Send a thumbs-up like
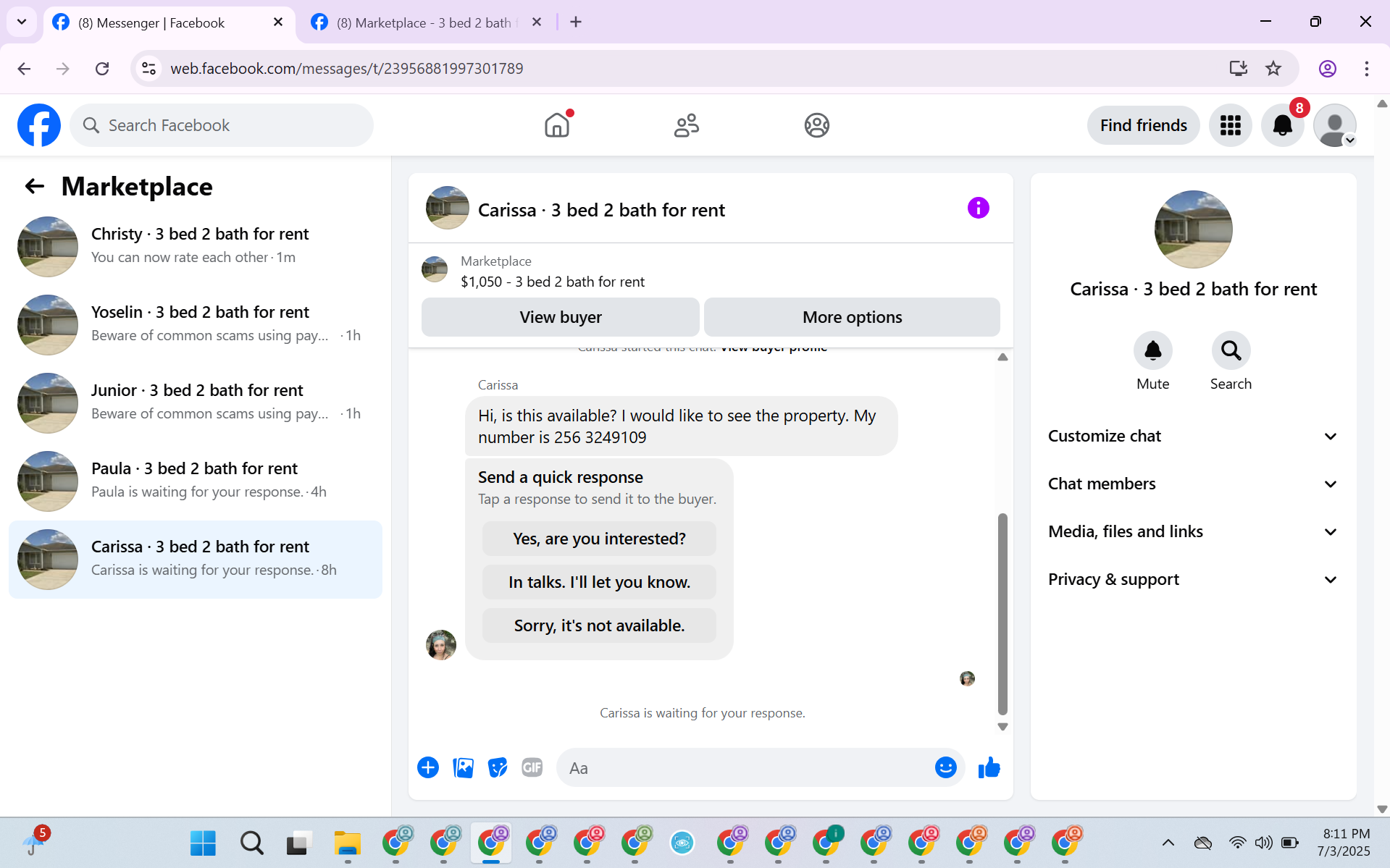This screenshot has width=1390, height=868. 989,767
